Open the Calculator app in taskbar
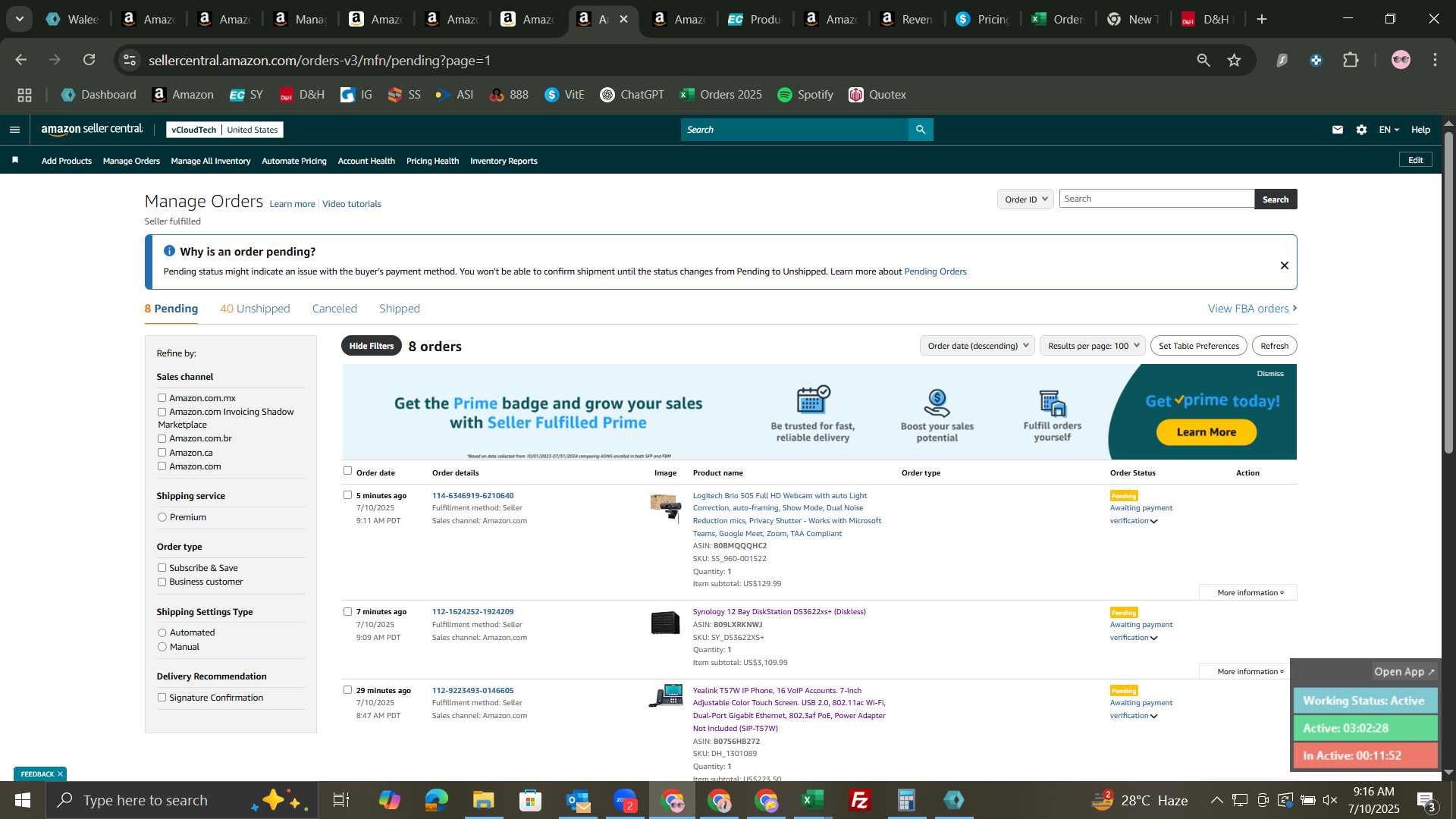The width and height of the screenshot is (1456, 819). [x=907, y=800]
